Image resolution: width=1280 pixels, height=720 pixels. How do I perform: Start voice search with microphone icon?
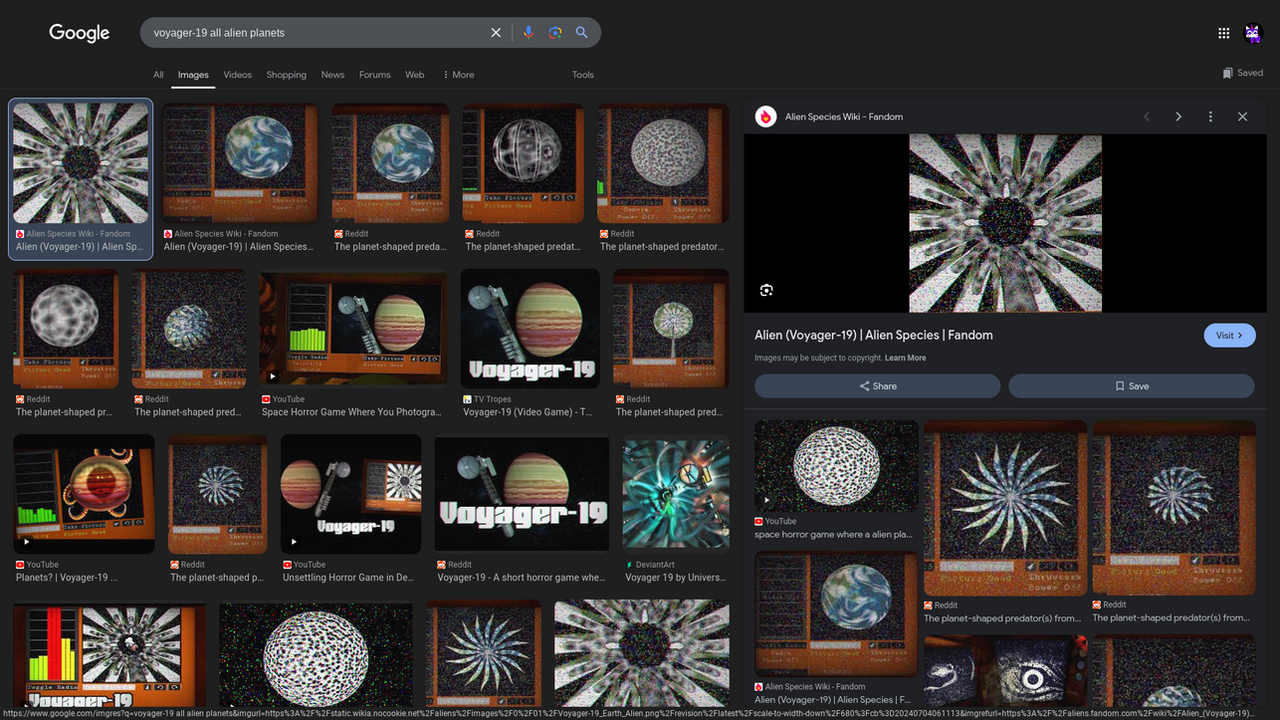(x=528, y=33)
